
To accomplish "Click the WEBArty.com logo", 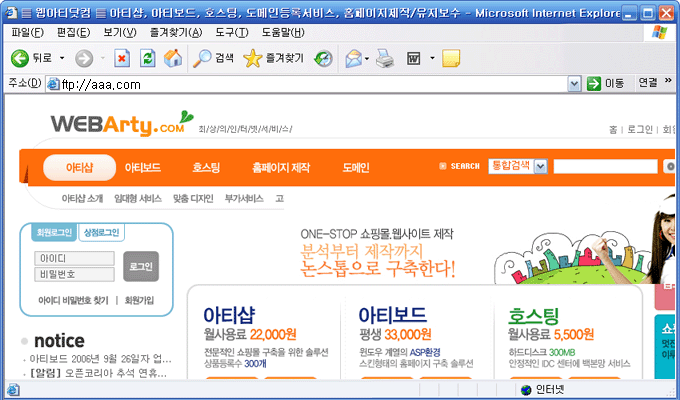I will [117, 124].
